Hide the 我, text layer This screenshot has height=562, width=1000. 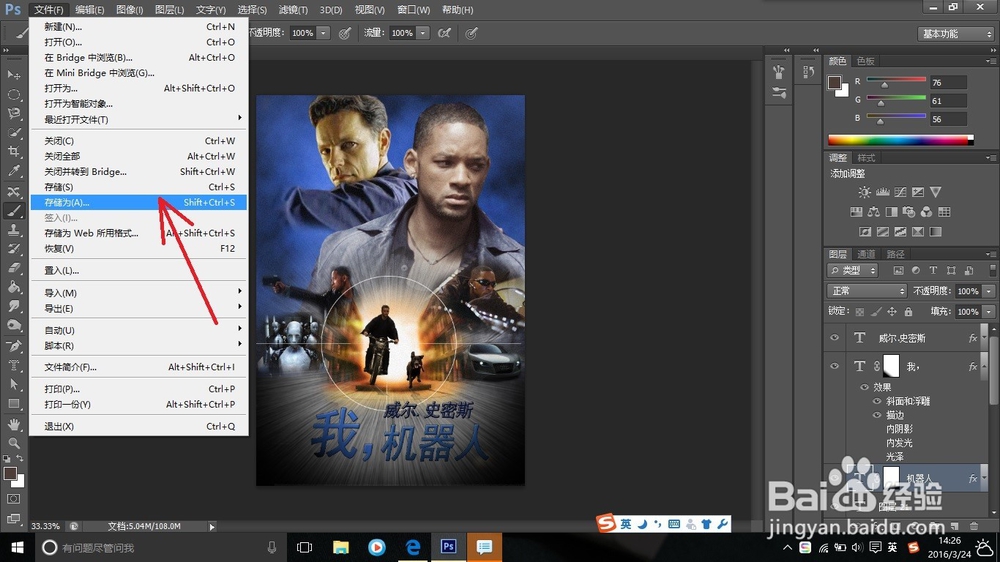point(834,366)
